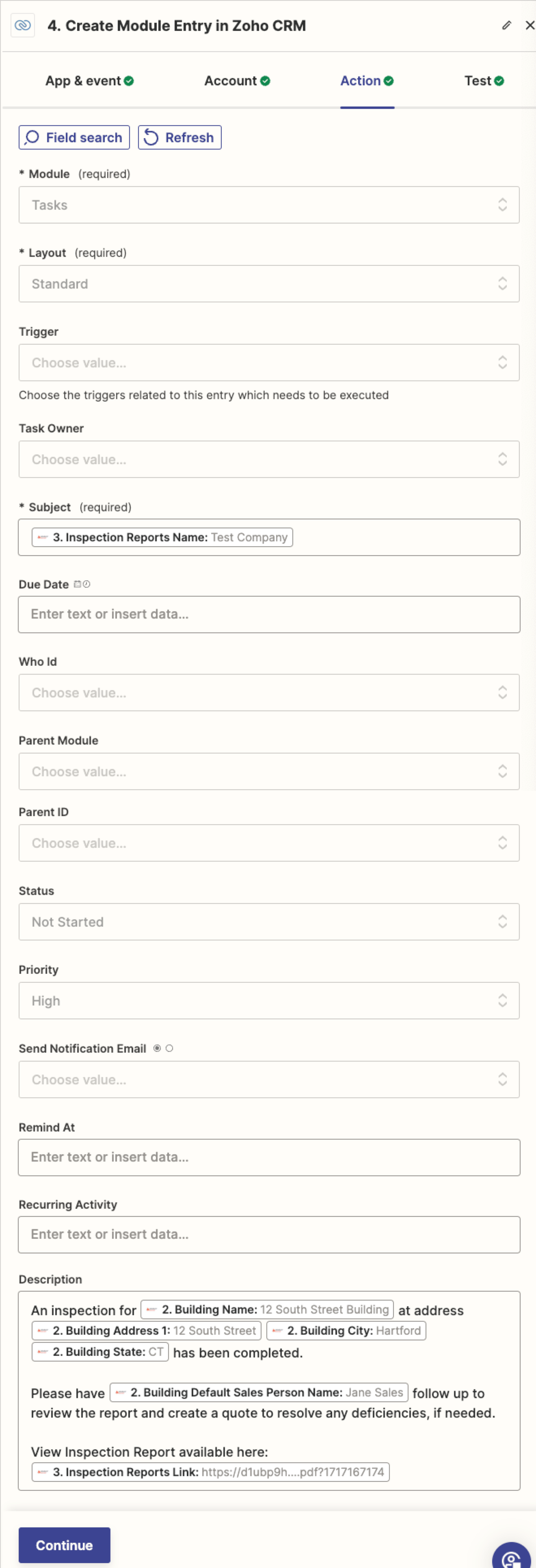Switch to the App & event tab
The image size is (536, 1568).
point(89,81)
